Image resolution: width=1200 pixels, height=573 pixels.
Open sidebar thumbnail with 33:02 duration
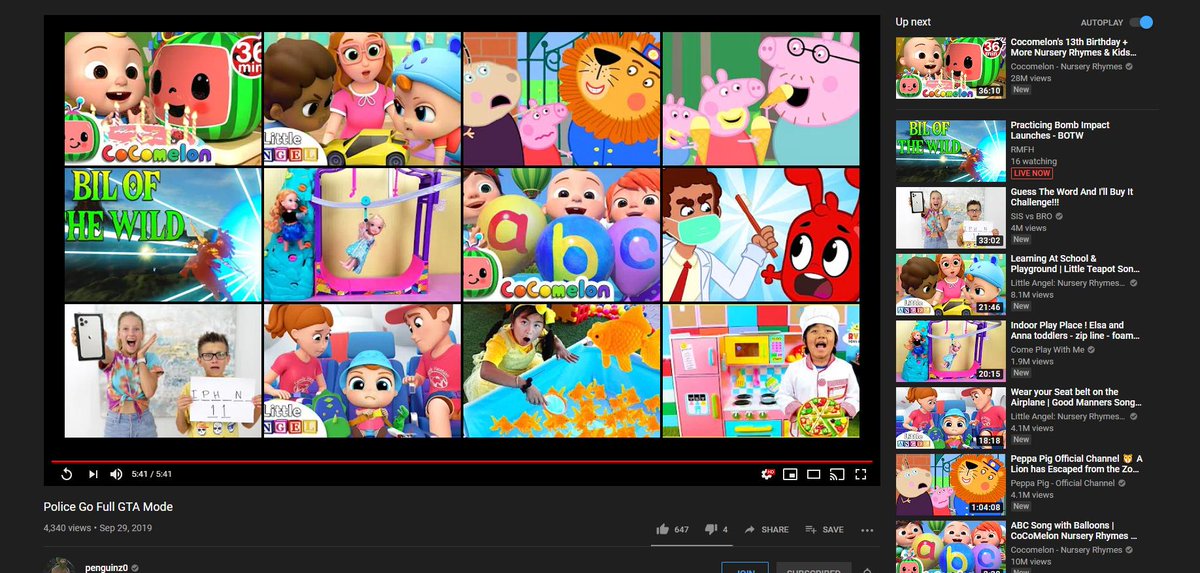[950, 218]
